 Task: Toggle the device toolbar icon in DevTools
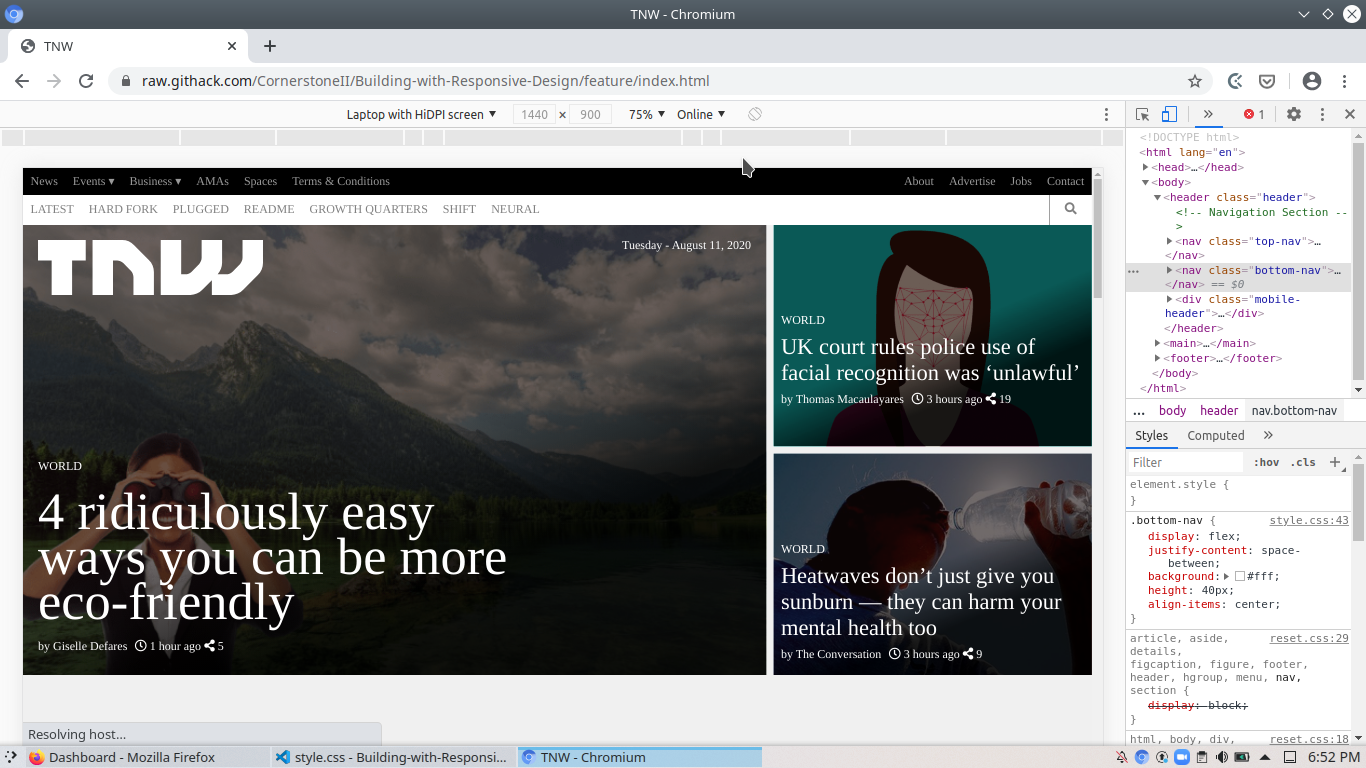1169,114
